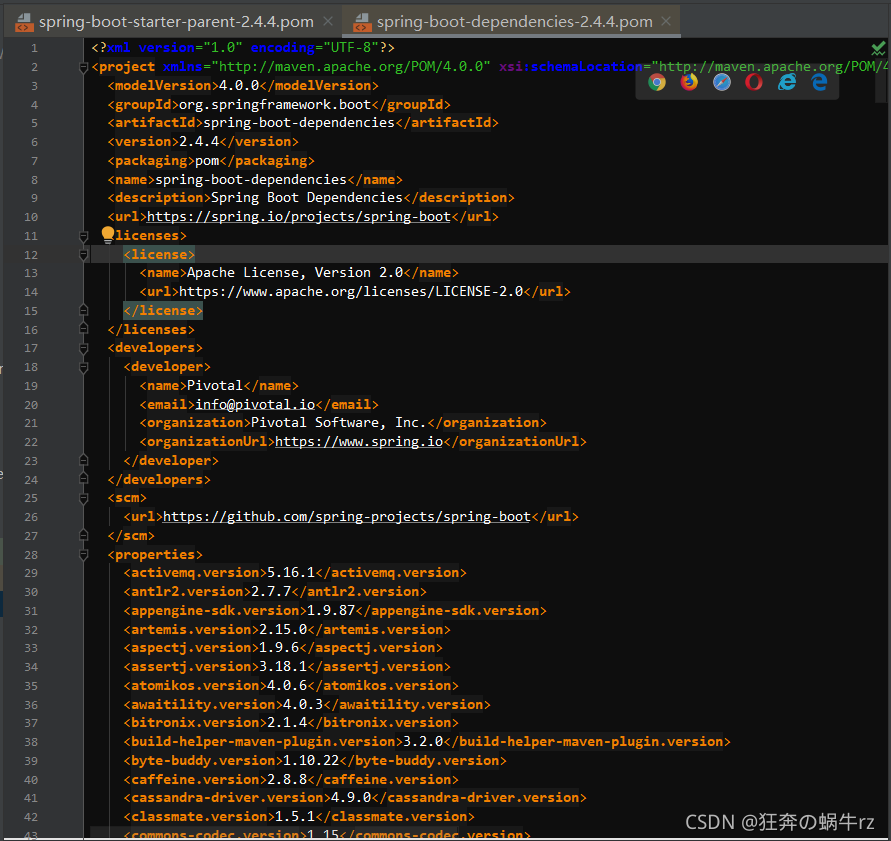891x841 pixels.
Task: Click the version 2.4.4 value
Action: coord(199,141)
